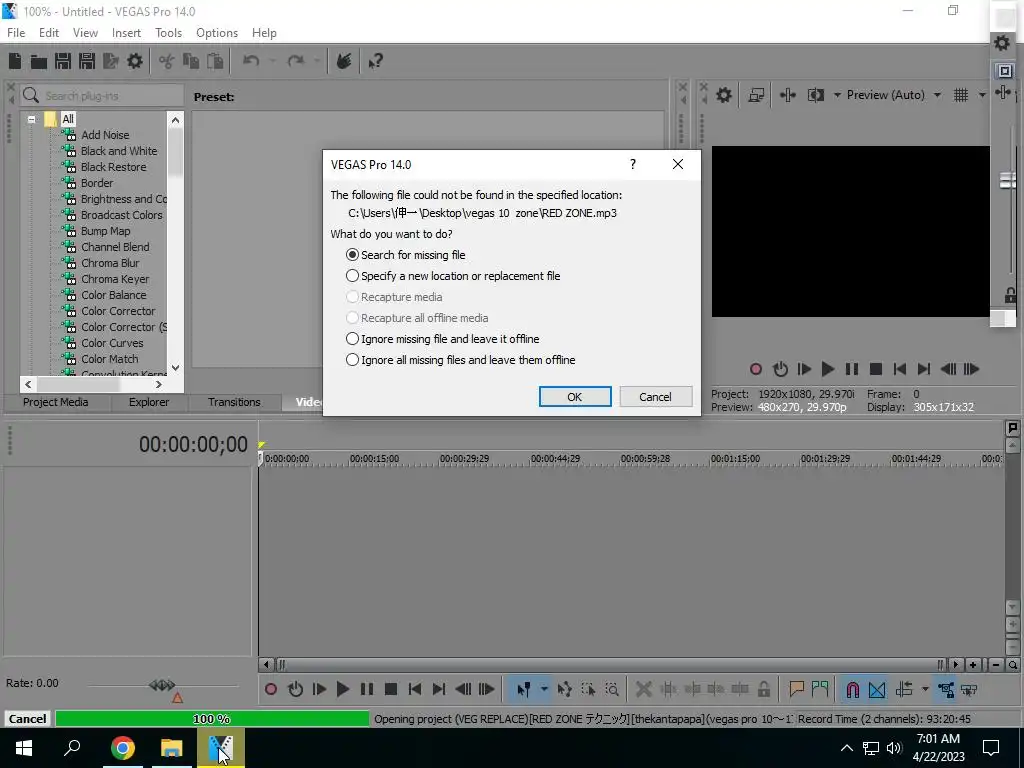
Task: Open the Undo history dropdown arrow
Action: click(x=272, y=61)
